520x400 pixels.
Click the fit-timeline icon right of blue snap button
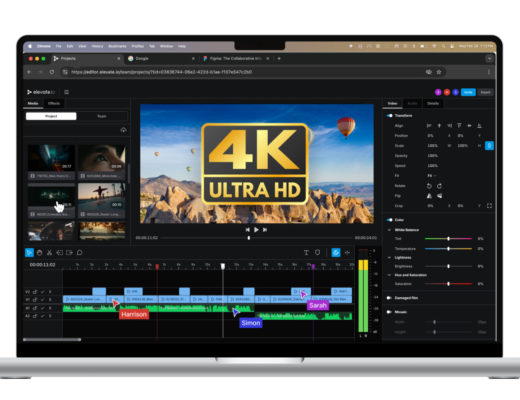coord(347,253)
